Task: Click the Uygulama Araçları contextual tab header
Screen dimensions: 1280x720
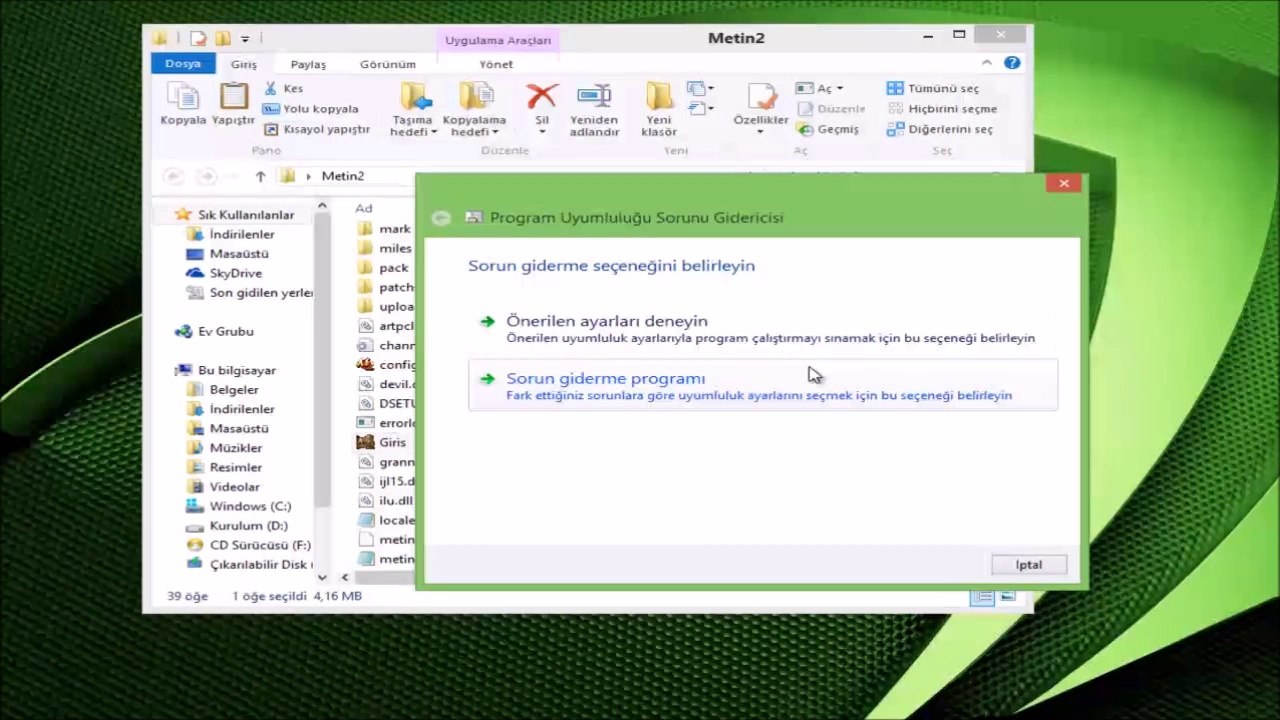Action: (498, 40)
